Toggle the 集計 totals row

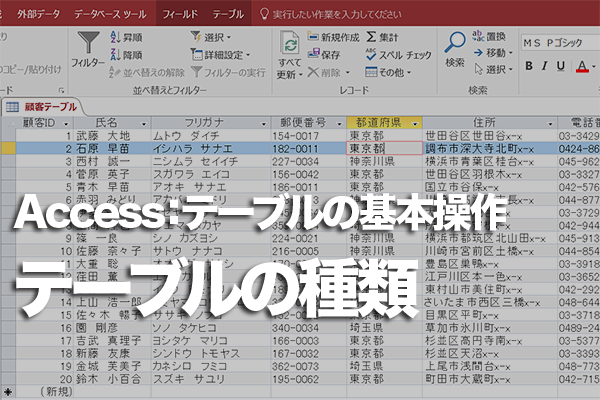383,37
